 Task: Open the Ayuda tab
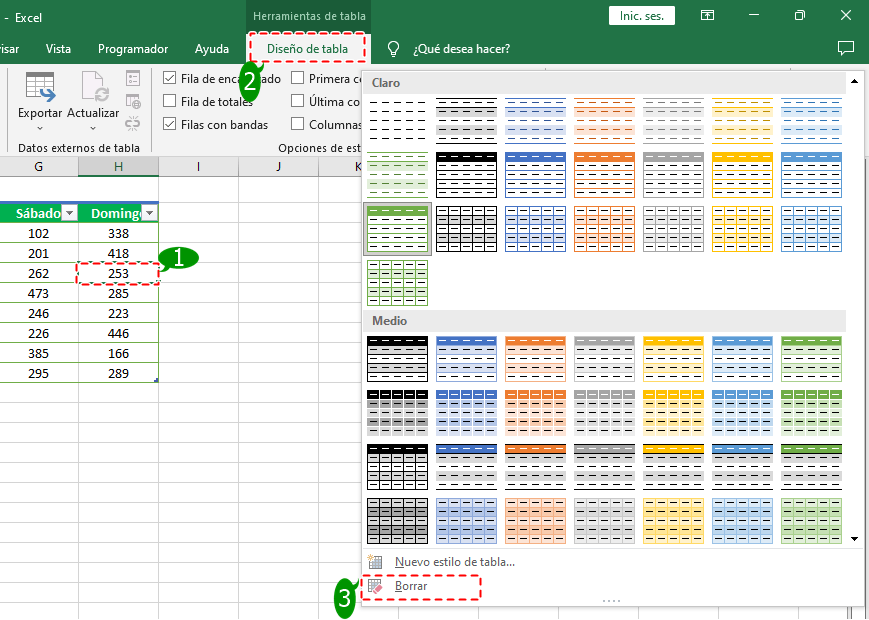click(212, 49)
